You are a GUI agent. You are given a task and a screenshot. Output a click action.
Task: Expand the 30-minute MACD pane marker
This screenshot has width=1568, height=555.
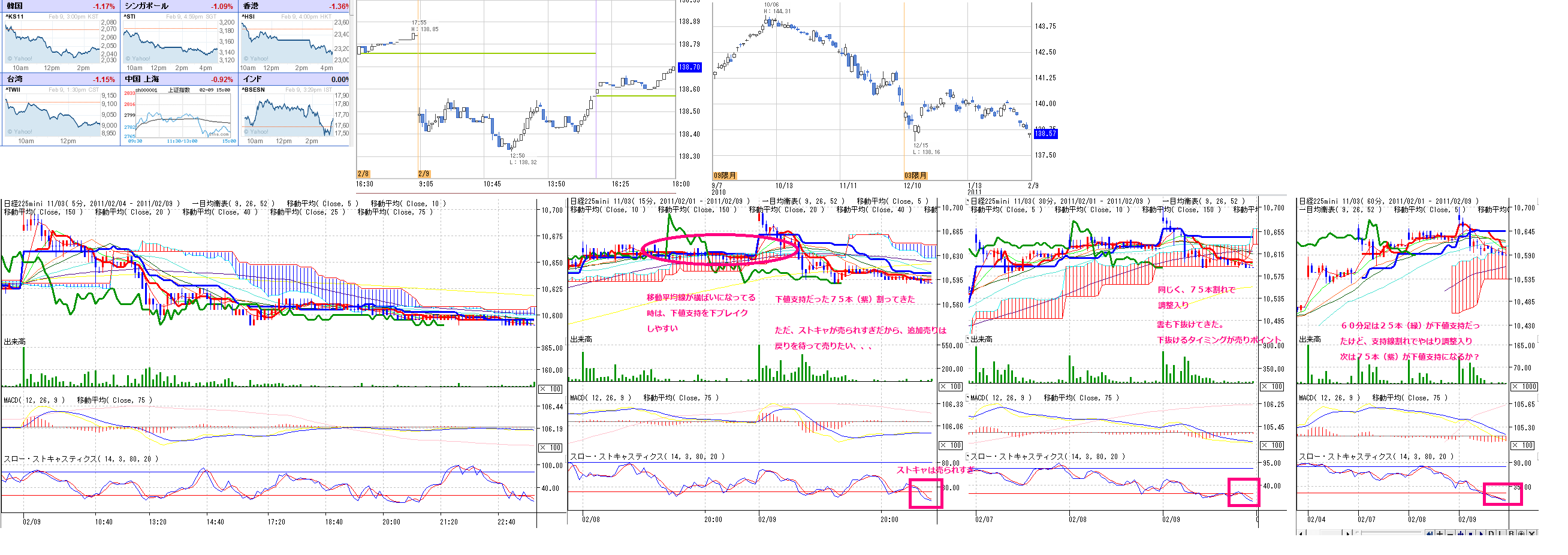[x=968, y=397]
